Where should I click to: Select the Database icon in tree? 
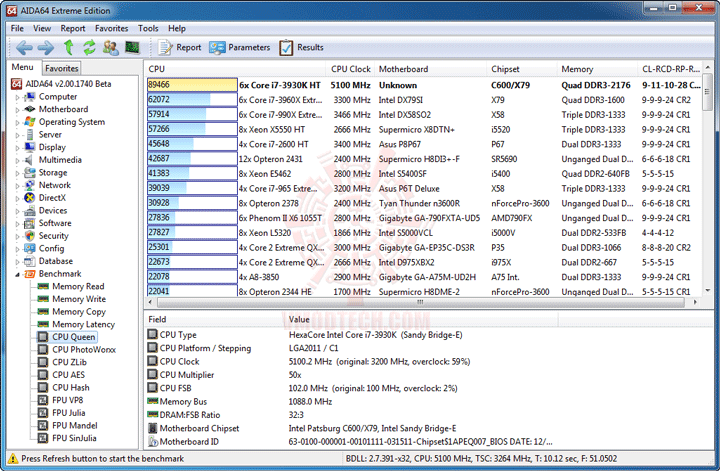click(30, 261)
